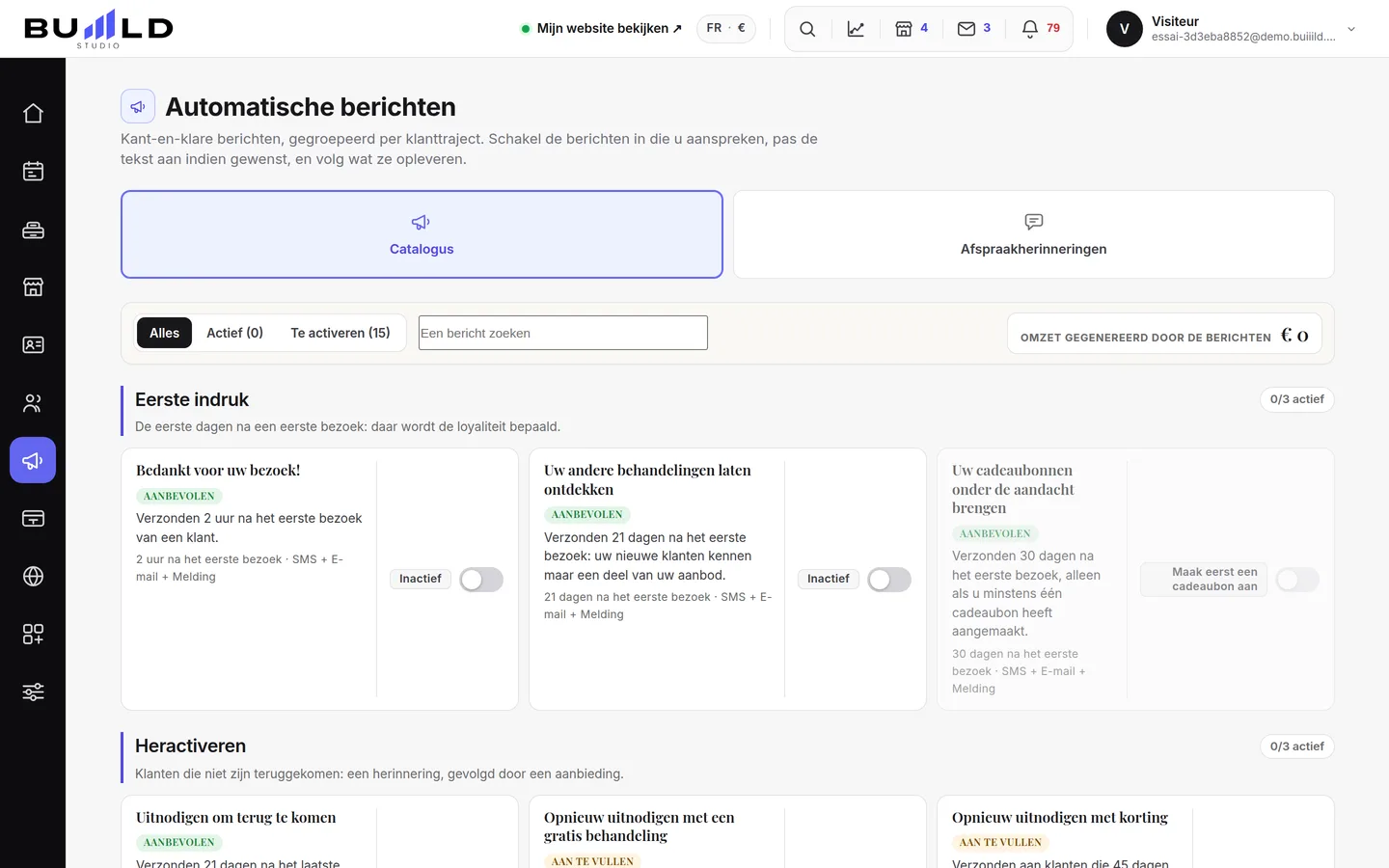Click the V user avatar
The image size is (1389, 868).
pos(1124,29)
